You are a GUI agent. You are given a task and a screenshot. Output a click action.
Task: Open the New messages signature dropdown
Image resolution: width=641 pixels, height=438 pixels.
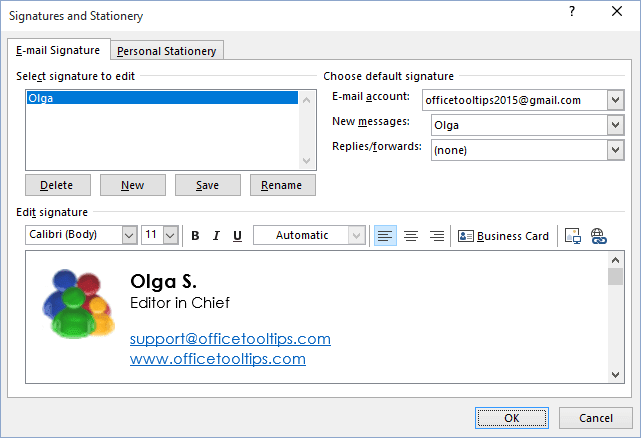(615, 125)
